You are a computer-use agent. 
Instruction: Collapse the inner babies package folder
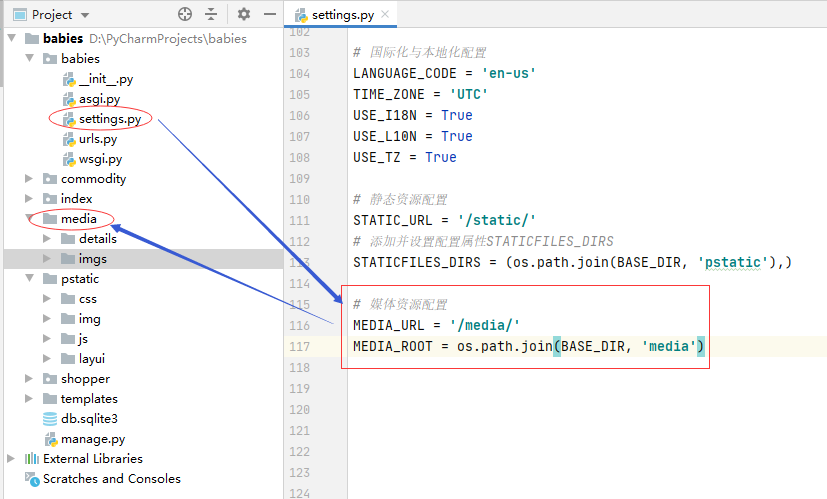tap(30, 58)
